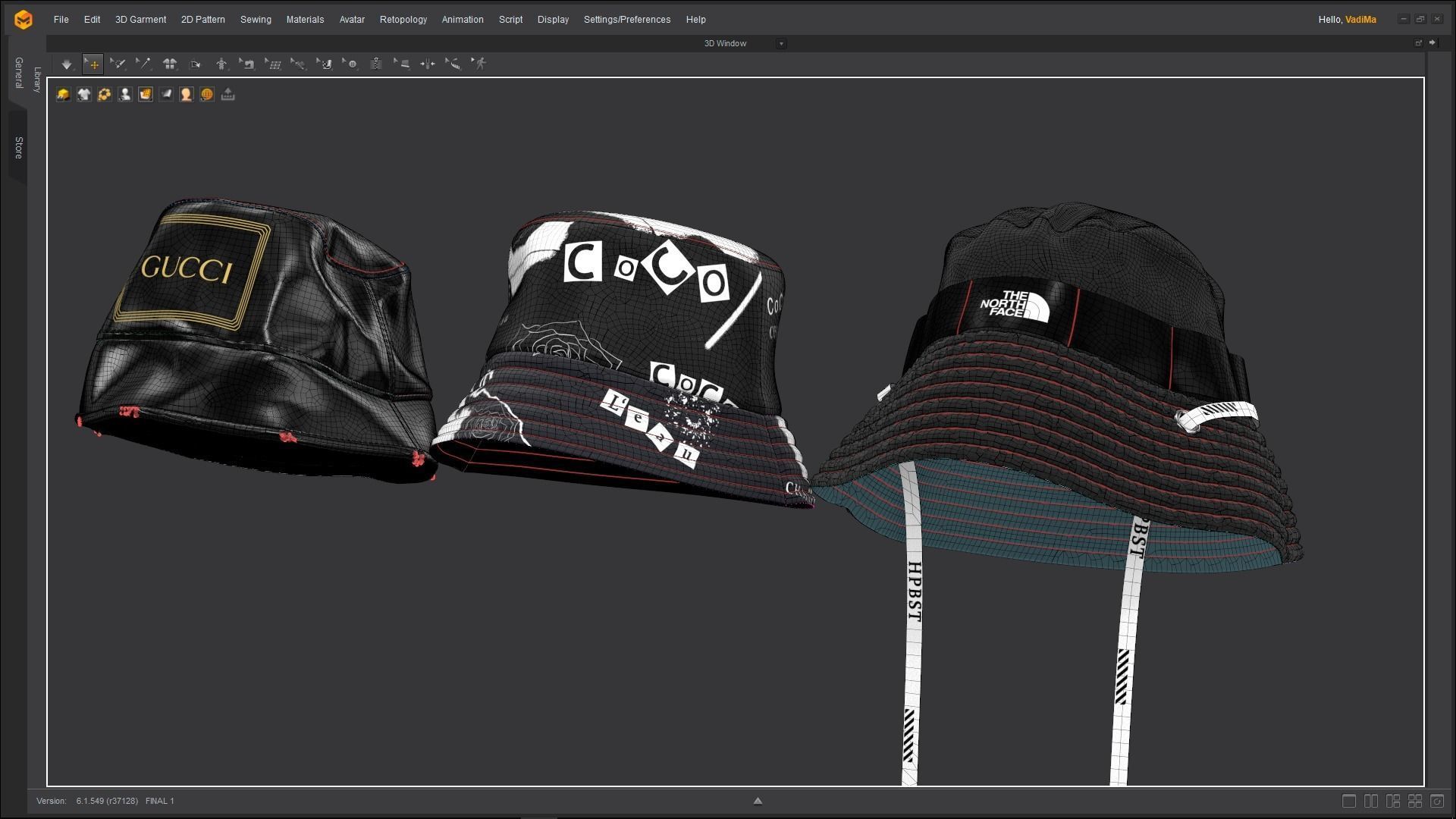Click the Pinch/Gizmo center tool
This screenshot has width=1456, height=819.
tap(428, 64)
